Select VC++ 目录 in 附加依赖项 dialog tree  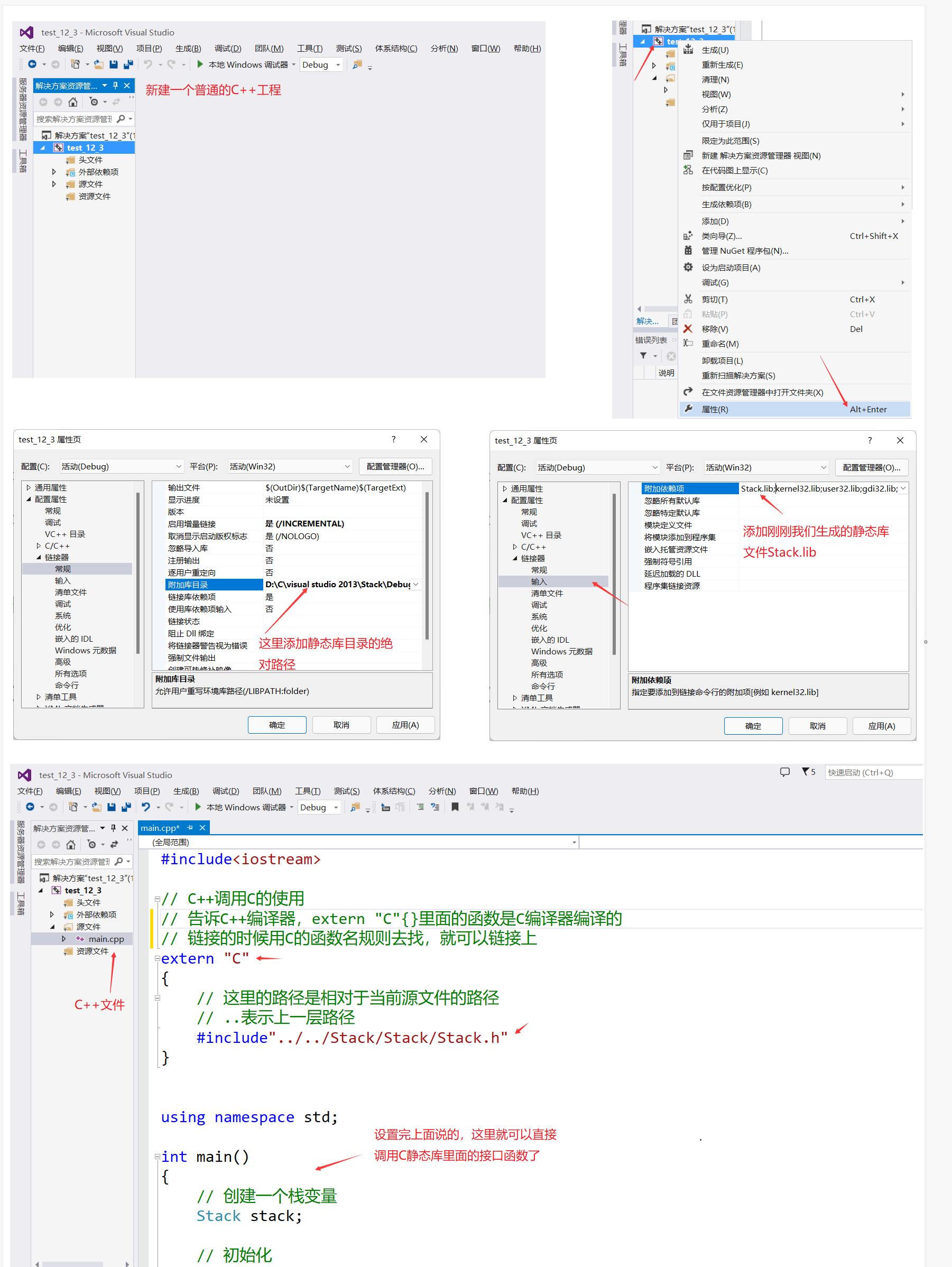[x=541, y=535]
